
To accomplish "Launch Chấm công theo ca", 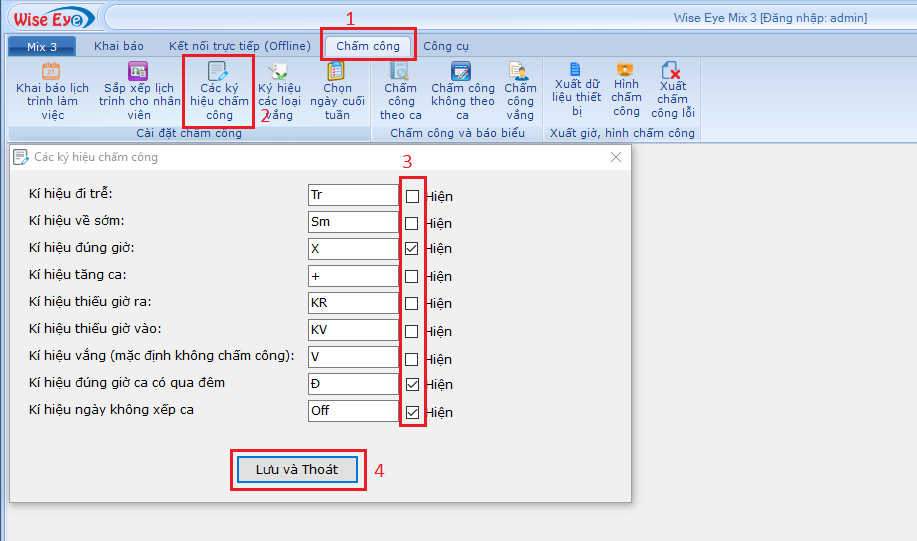I will point(400,90).
